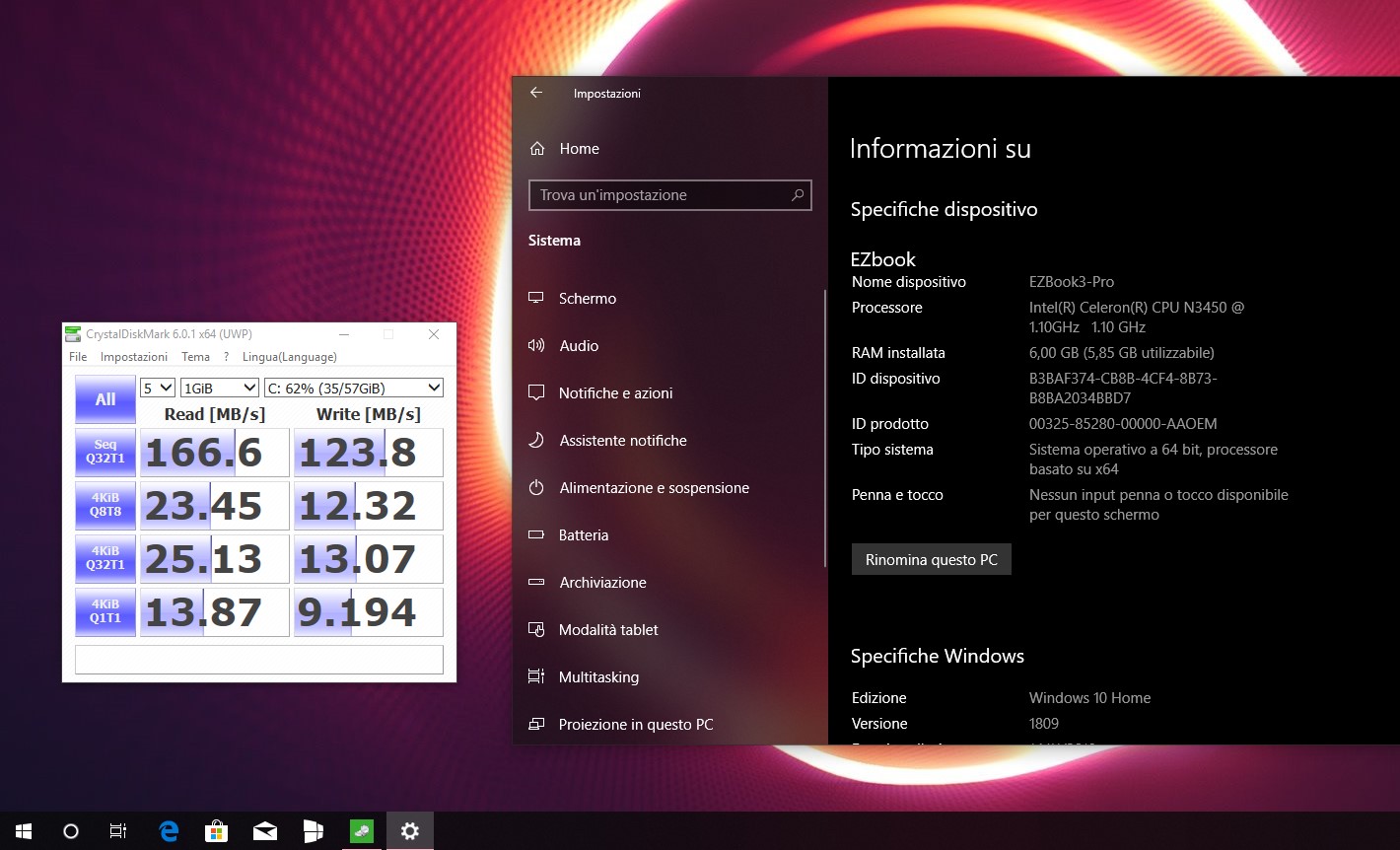The width and height of the screenshot is (1400, 850).
Task: Click the Edizione value Windows 10 Home
Action: point(1090,698)
